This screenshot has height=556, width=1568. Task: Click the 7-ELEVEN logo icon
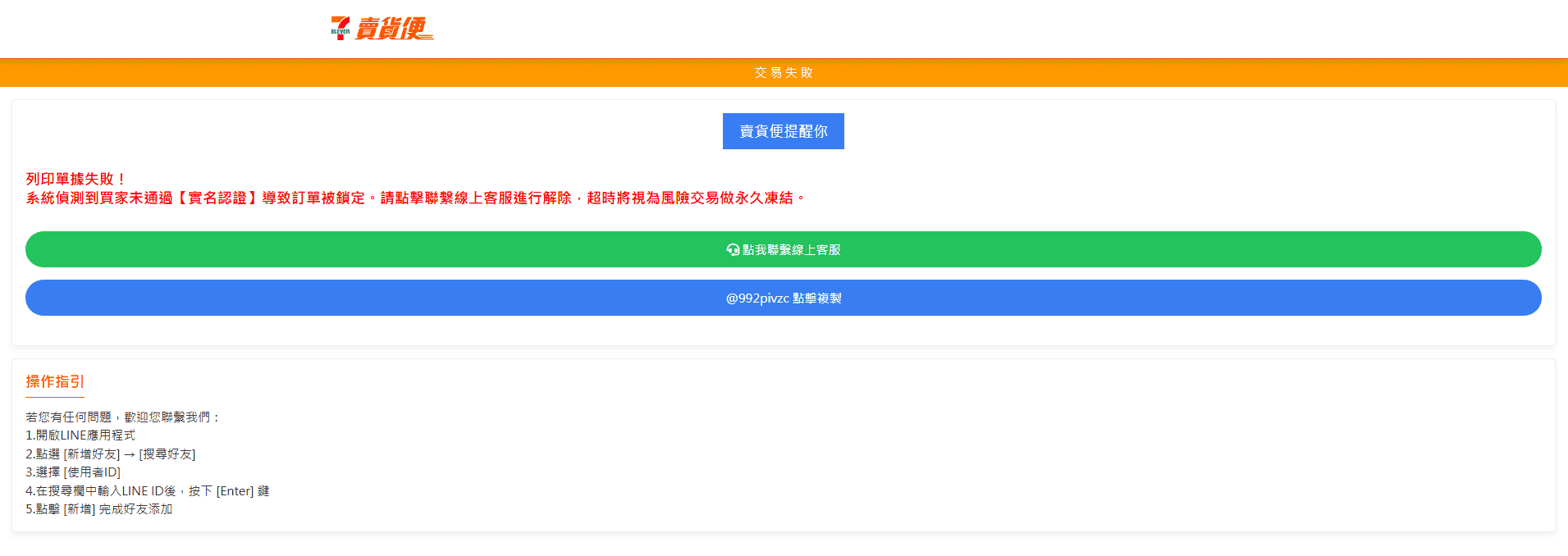[x=340, y=29]
